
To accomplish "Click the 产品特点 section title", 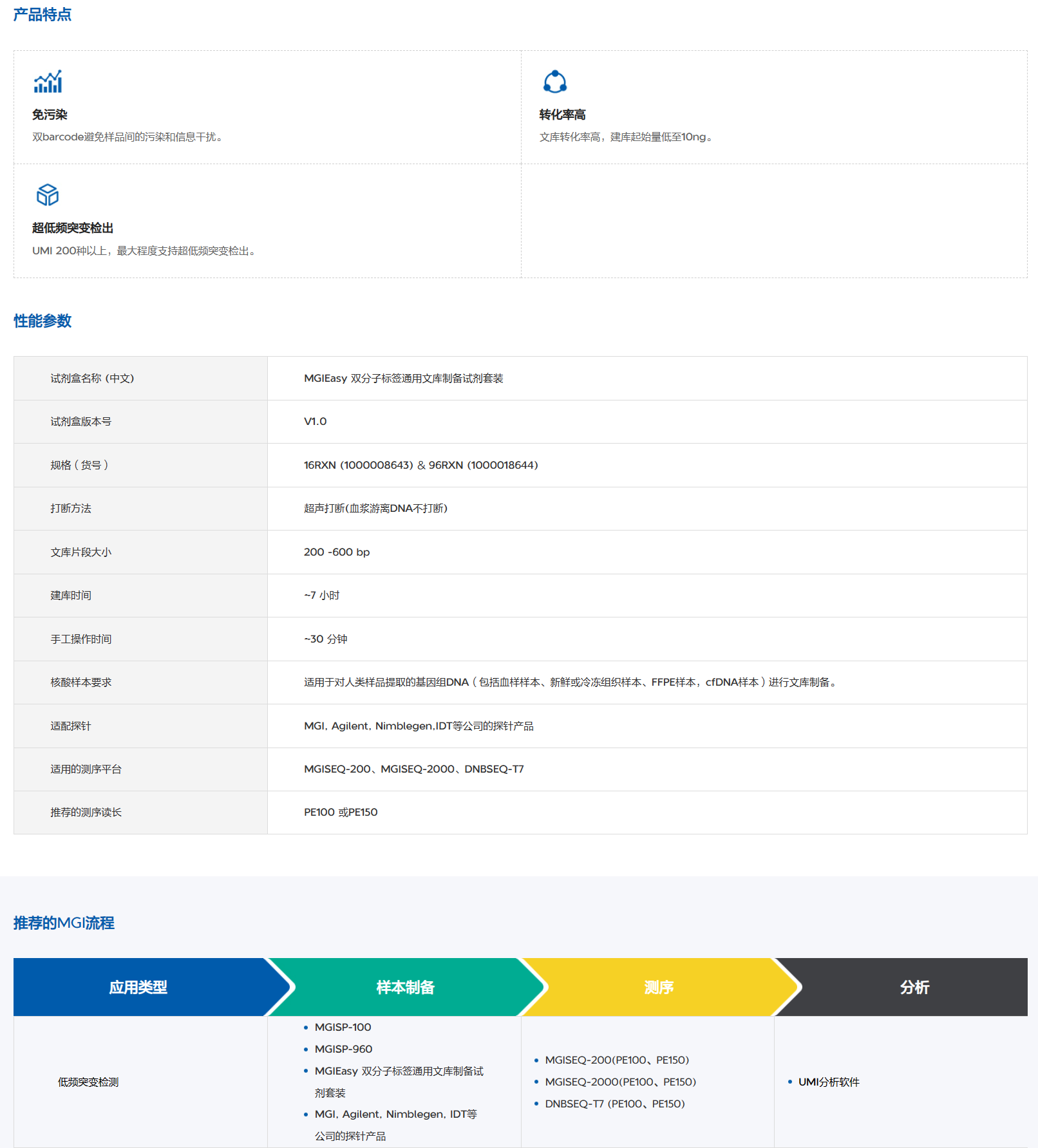I will click(x=42, y=14).
